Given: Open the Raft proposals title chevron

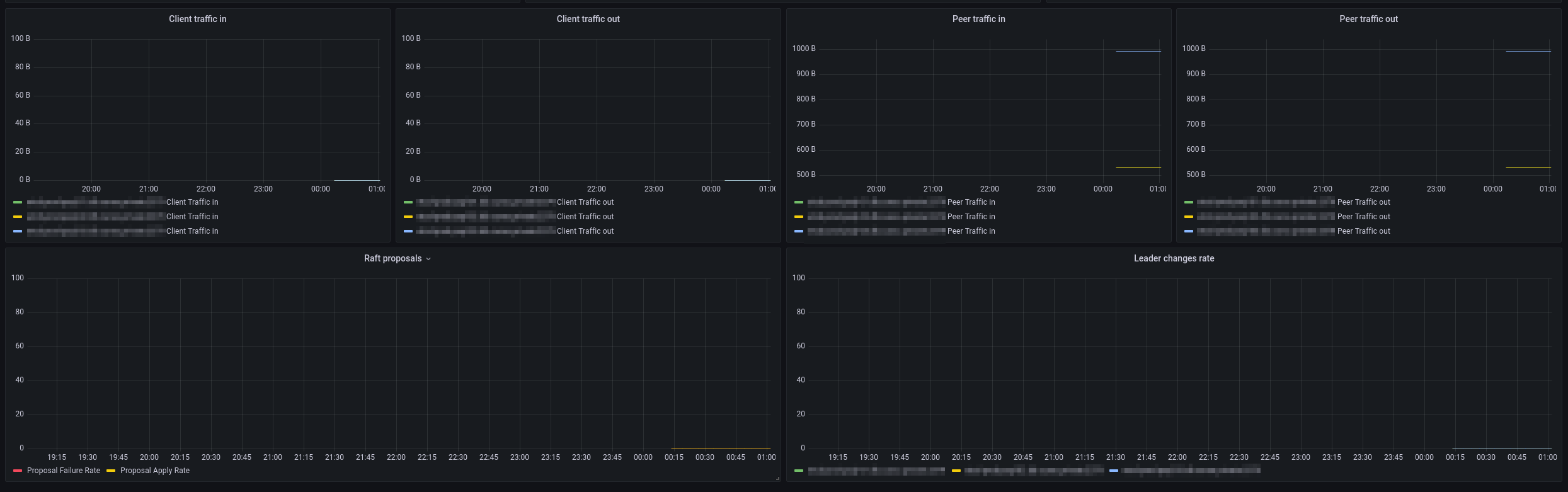Looking at the screenshot, I should point(428,259).
